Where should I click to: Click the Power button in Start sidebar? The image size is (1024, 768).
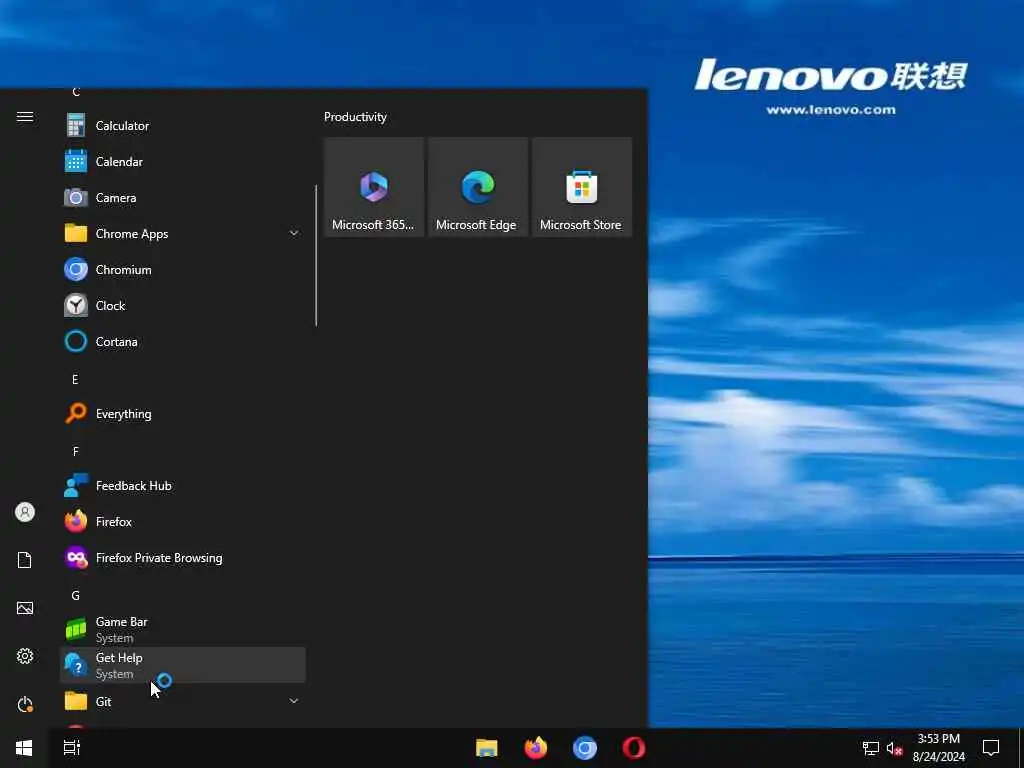tap(25, 704)
